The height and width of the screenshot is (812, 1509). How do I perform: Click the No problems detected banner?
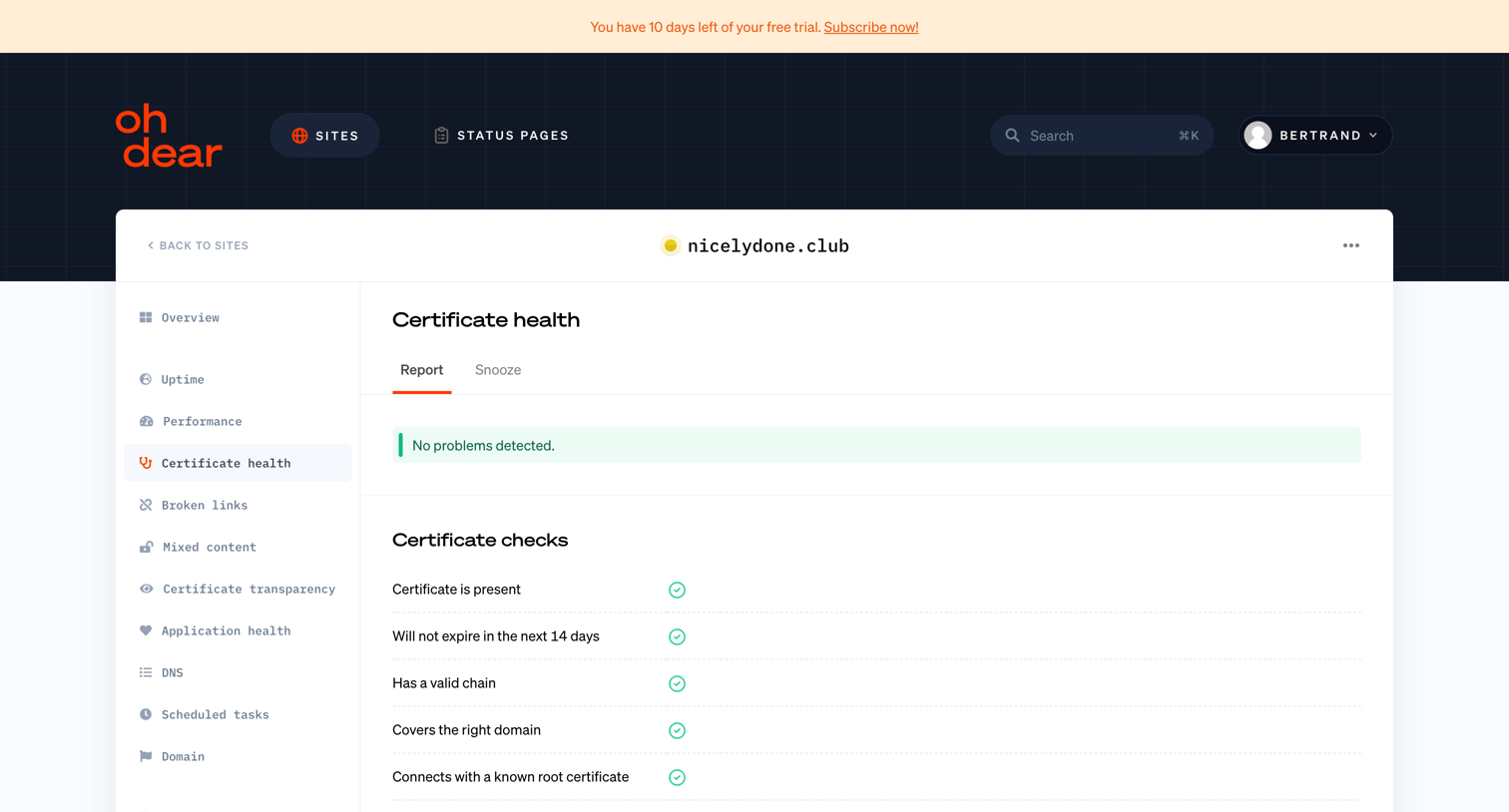[876, 445]
